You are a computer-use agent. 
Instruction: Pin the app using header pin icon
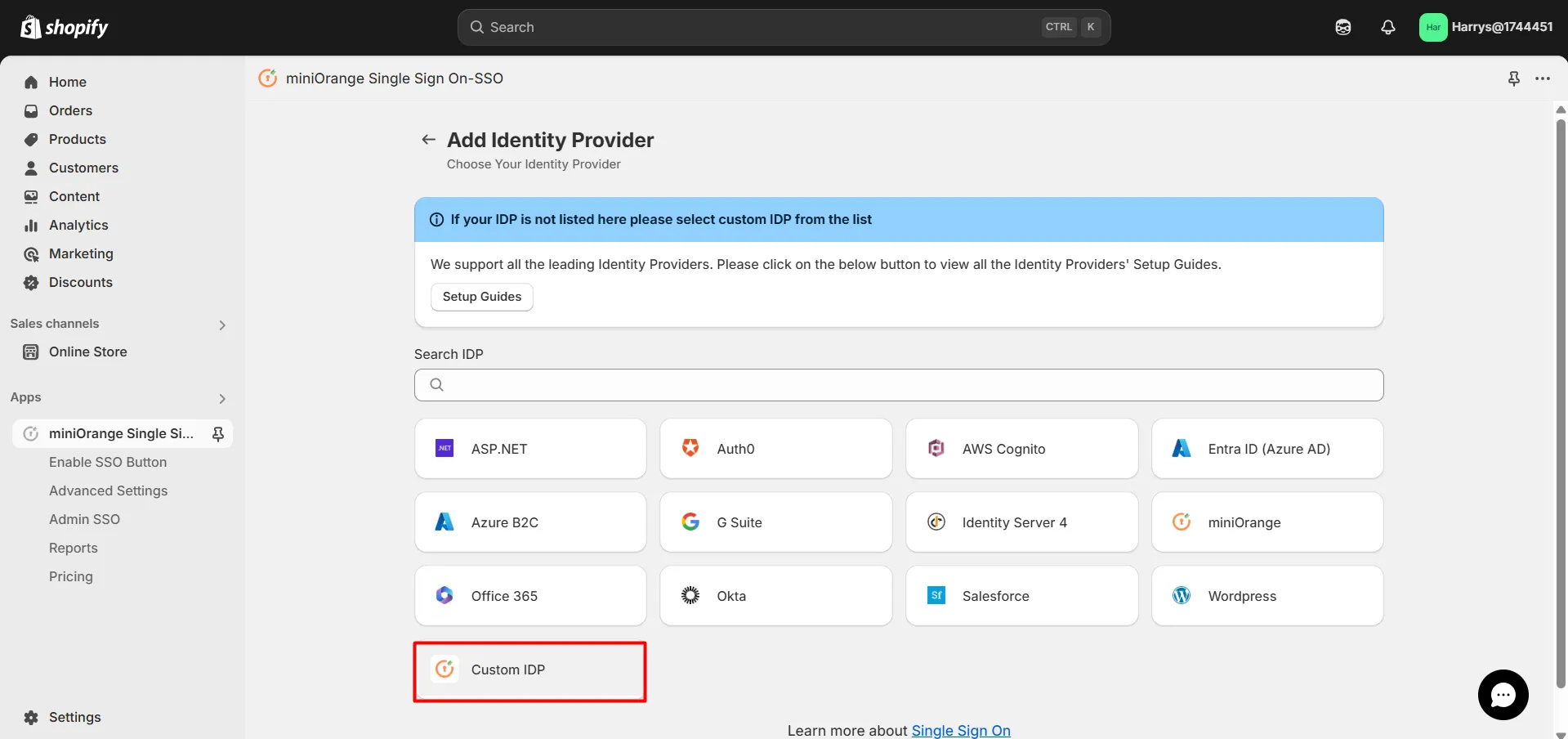coord(1514,78)
